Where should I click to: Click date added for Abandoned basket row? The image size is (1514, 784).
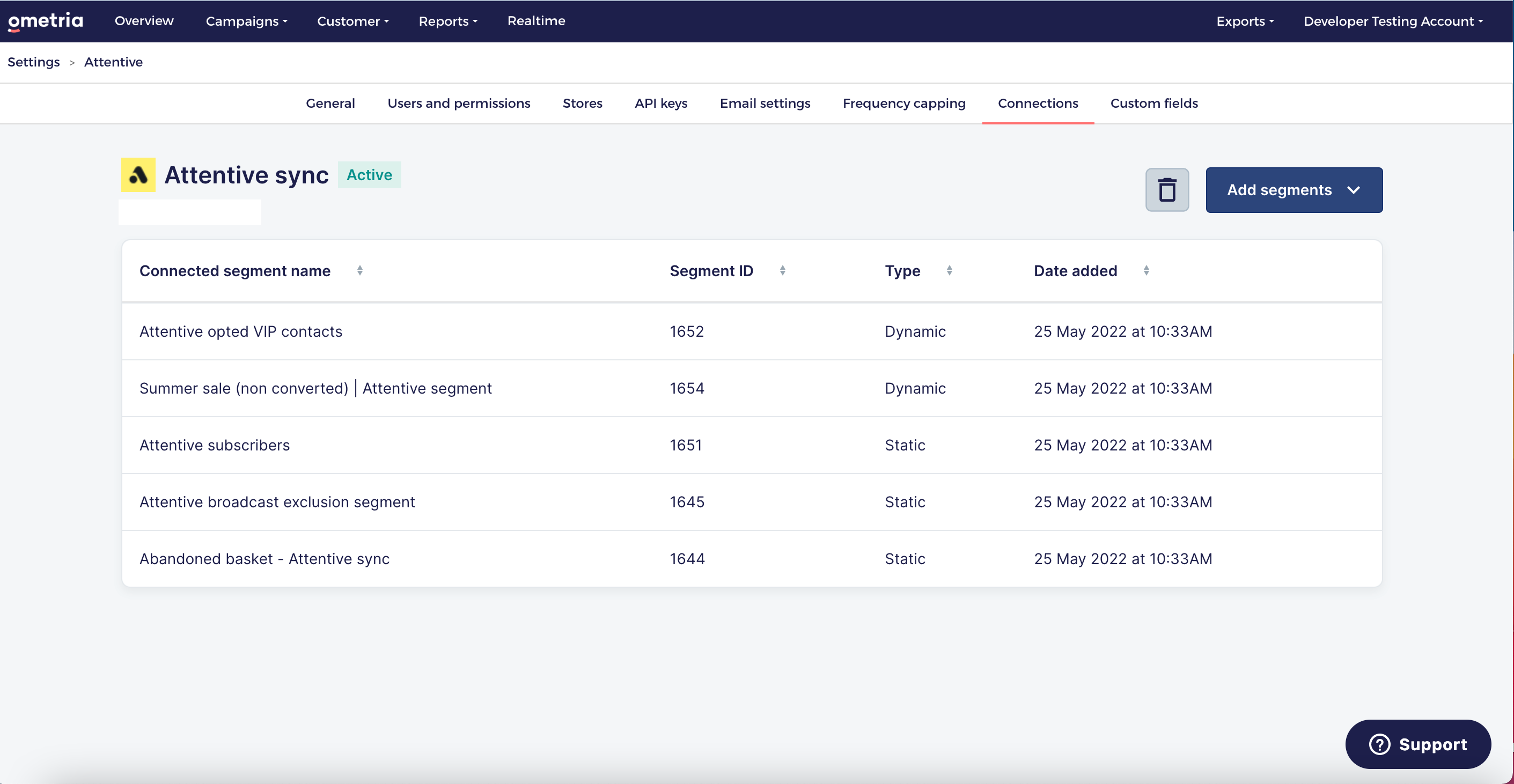click(x=1122, y=558)
